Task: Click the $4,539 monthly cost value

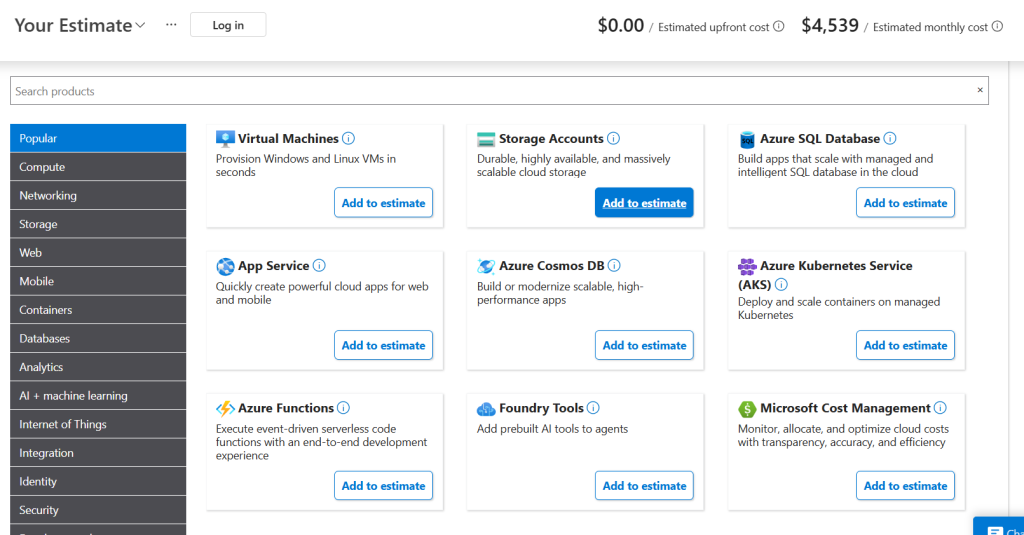Action: coord(830,25)
